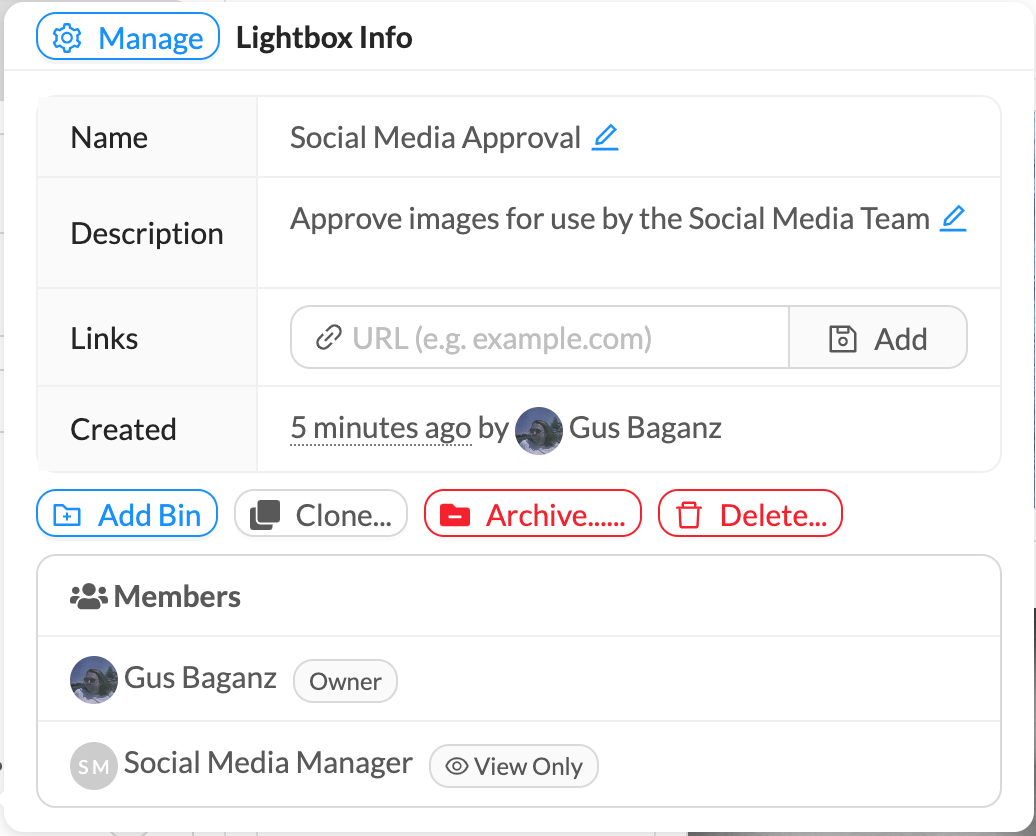Click the Social Media Manager member name
Image resolution: width=1036 pixels, height=836 pixels.
tap(268, 763)
